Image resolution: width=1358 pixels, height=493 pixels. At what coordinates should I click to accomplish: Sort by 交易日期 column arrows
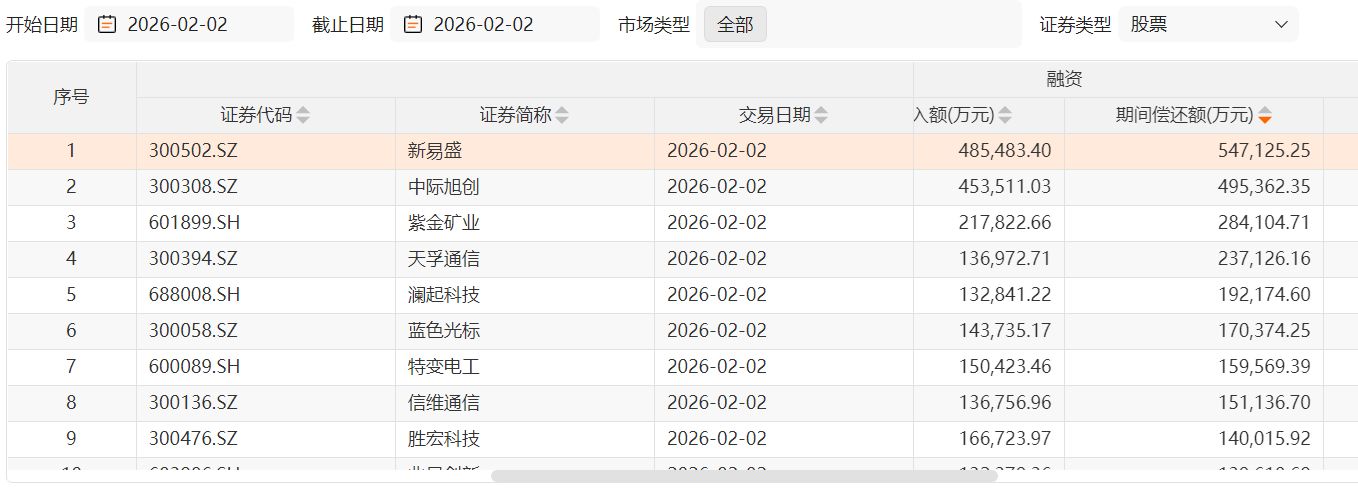pyautogui.click(x=821, y=116)
